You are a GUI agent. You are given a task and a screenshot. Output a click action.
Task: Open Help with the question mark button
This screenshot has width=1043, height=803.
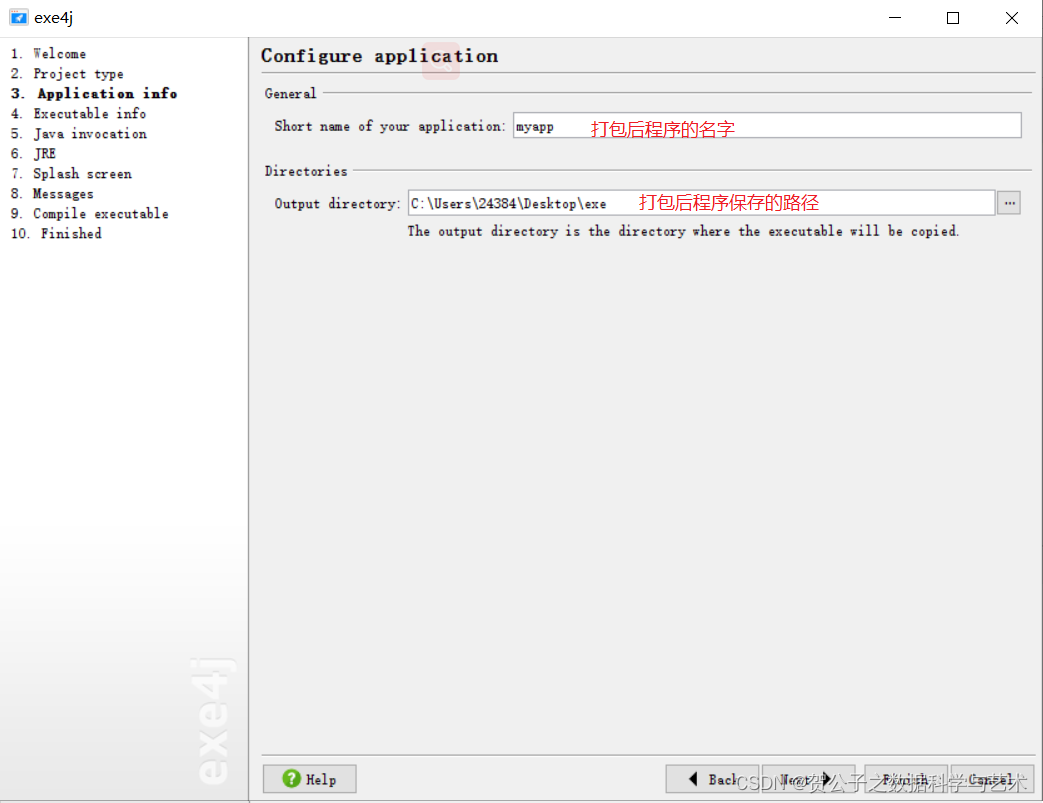[x=309, y=779]
